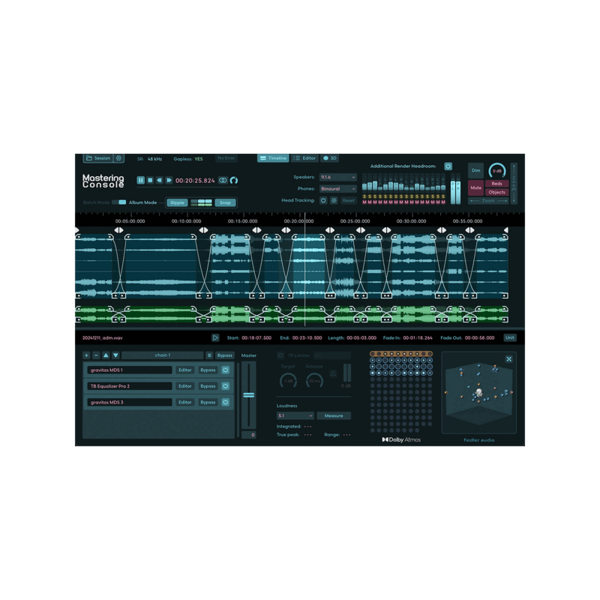Viewport: 600px width, 600px height.
Task: Remove a plugin with the minus button
Action: (x=96, y=355)
